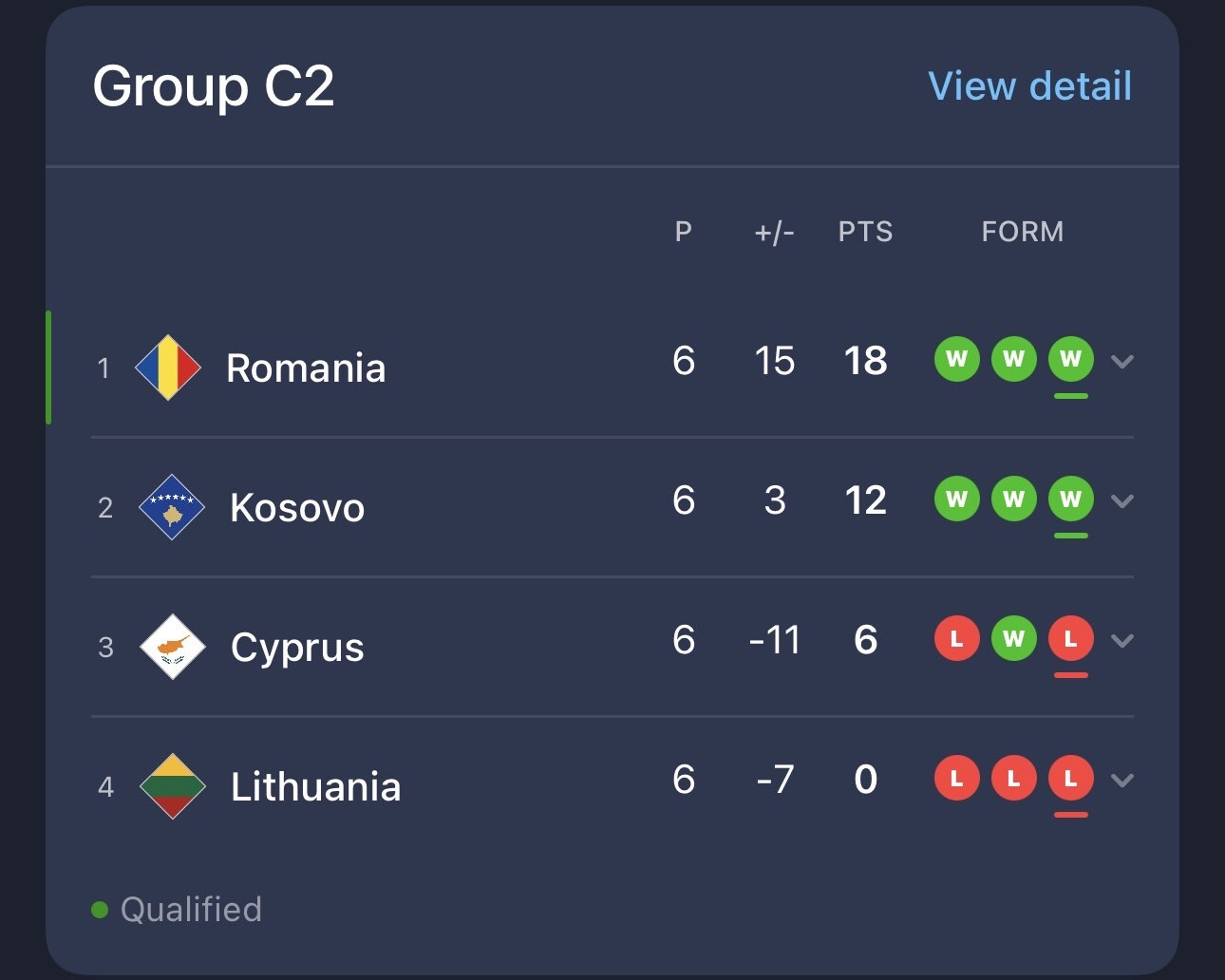This screenshot has width=1225, height=980.
Task: Click the Lithuania flag icon
Action: point(172,786)
